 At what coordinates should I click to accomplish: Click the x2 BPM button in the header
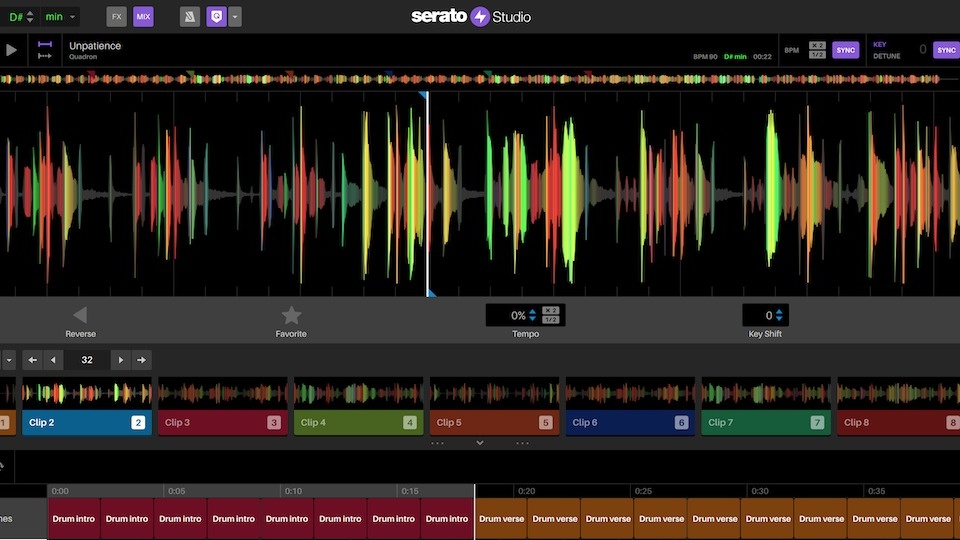tap(817, 45)
